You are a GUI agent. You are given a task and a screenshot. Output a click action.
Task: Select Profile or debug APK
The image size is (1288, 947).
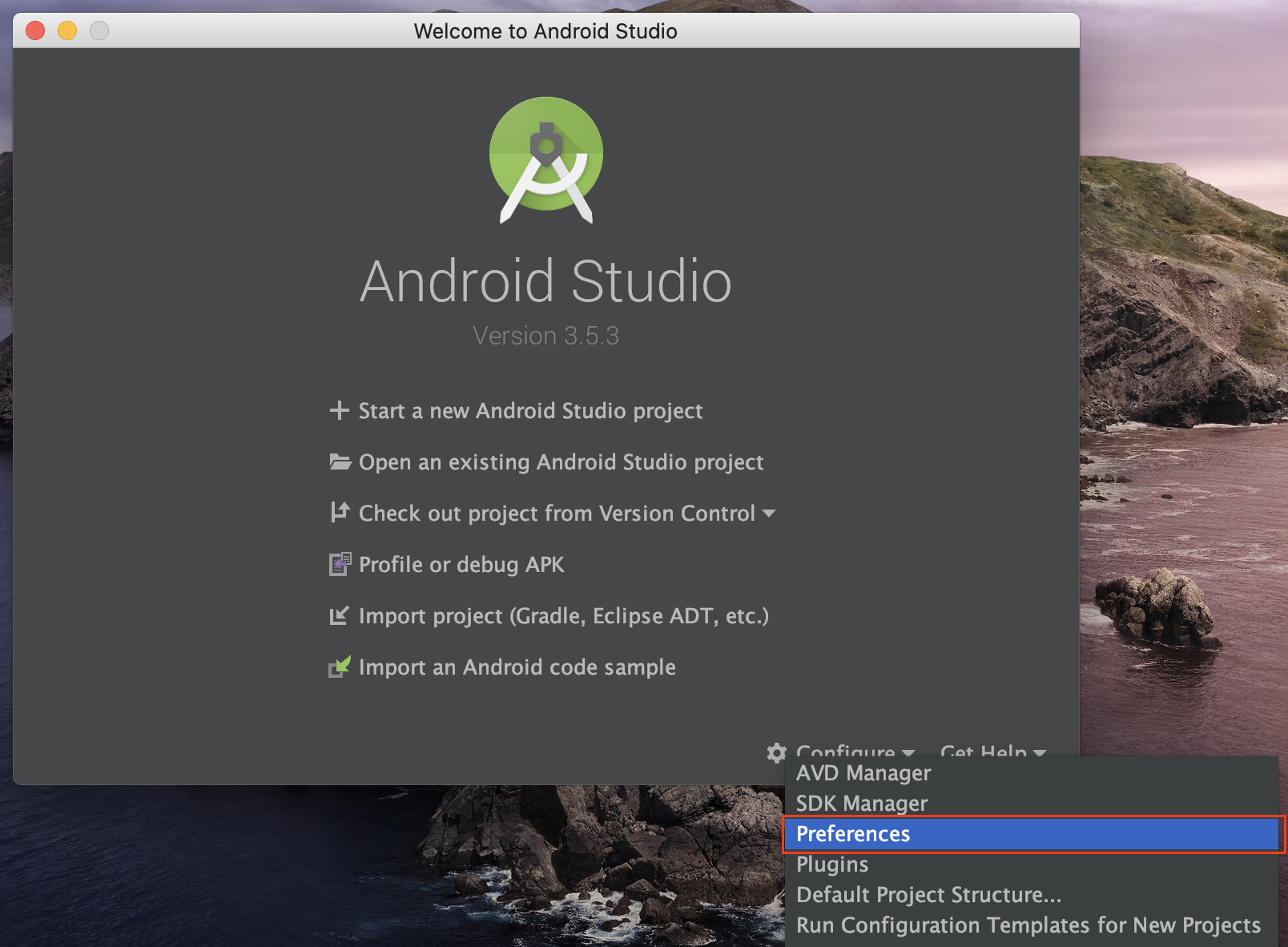pos(461,565)
